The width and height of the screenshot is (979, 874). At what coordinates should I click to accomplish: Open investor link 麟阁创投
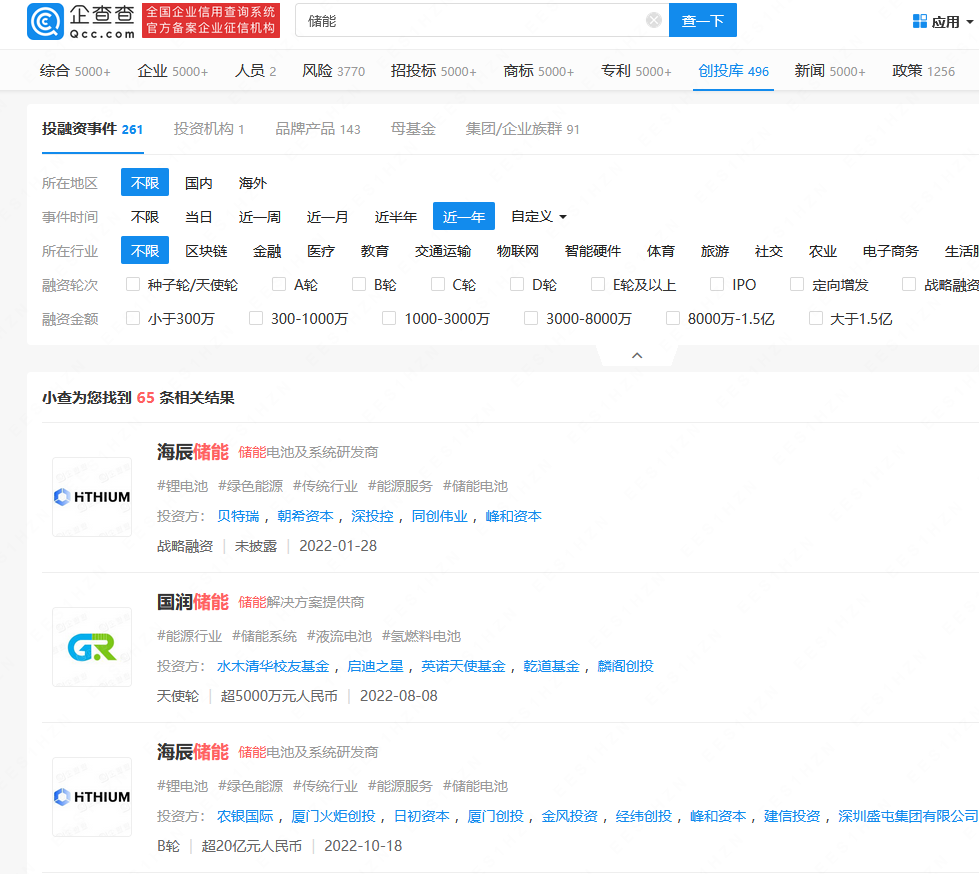(626, 666)
